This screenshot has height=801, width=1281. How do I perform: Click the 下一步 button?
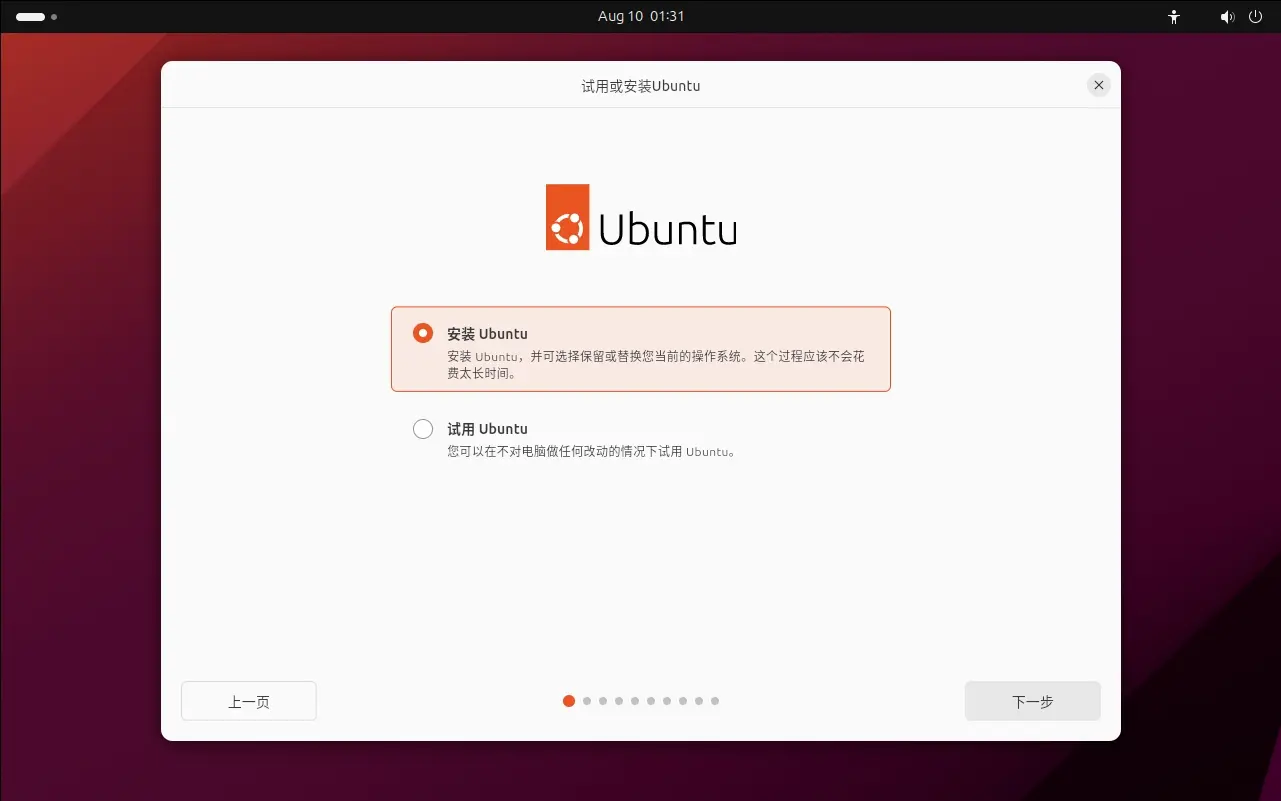(x=1032, y=701)
